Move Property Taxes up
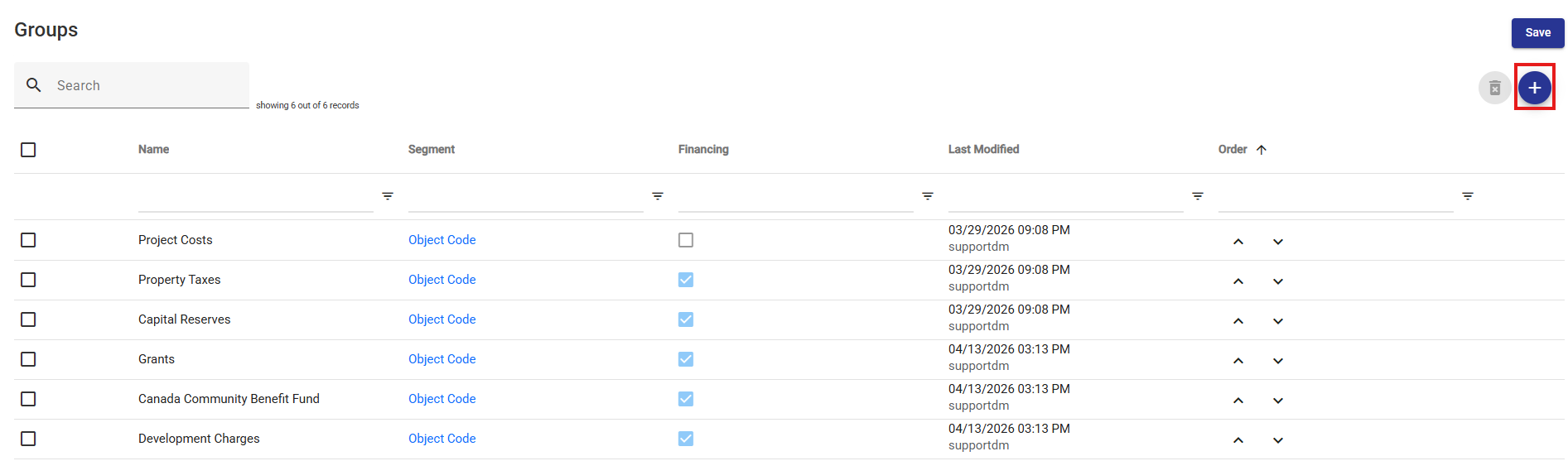Viewport: 1568px width, 461px height. point(1238,281)
